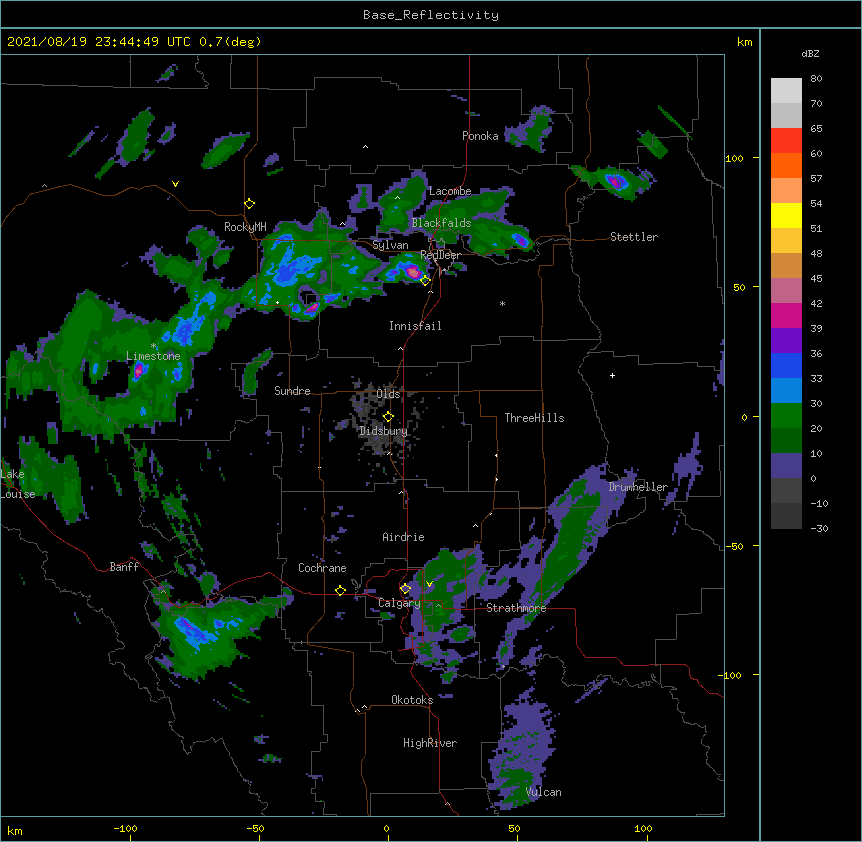Pick the purple 36-39 dBZ legend swatch
The width and height of the screenshot is (862, 842).
[x=786, y=341]
